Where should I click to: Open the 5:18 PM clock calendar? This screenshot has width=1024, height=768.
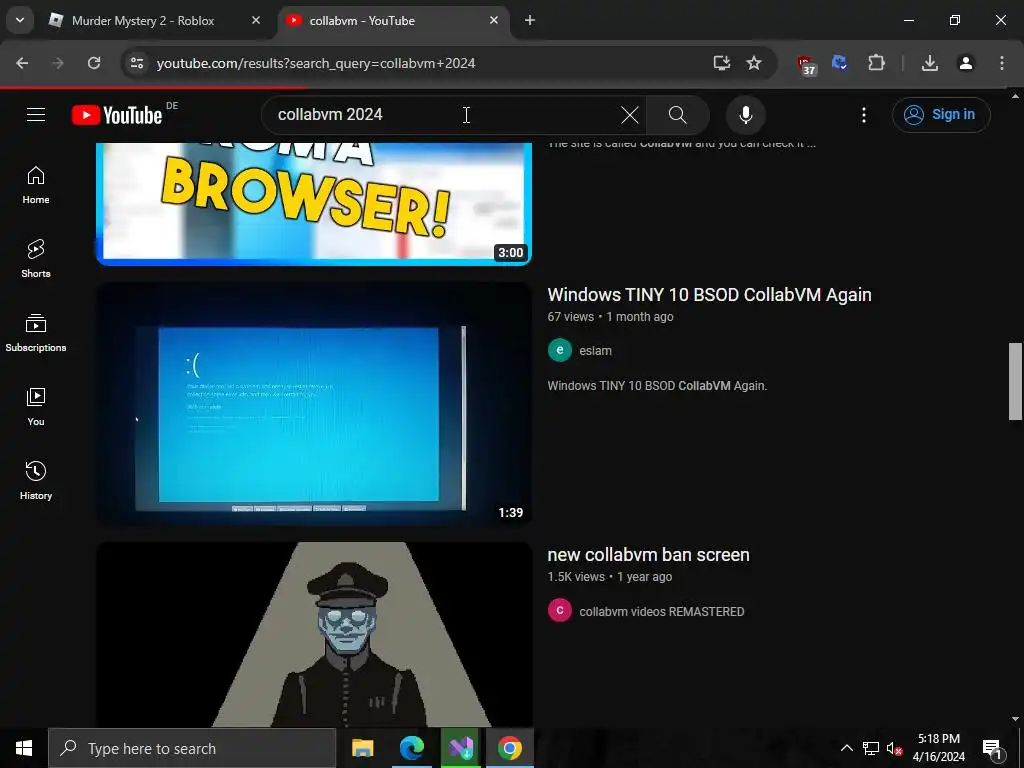click(938, 748)
